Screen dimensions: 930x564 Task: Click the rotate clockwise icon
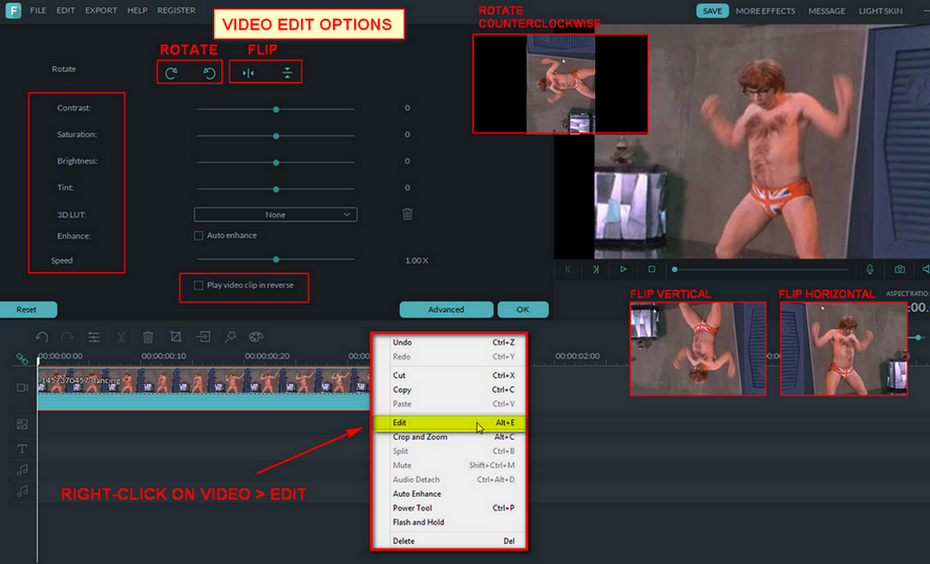pyautogui.click(x=172, y=73)
